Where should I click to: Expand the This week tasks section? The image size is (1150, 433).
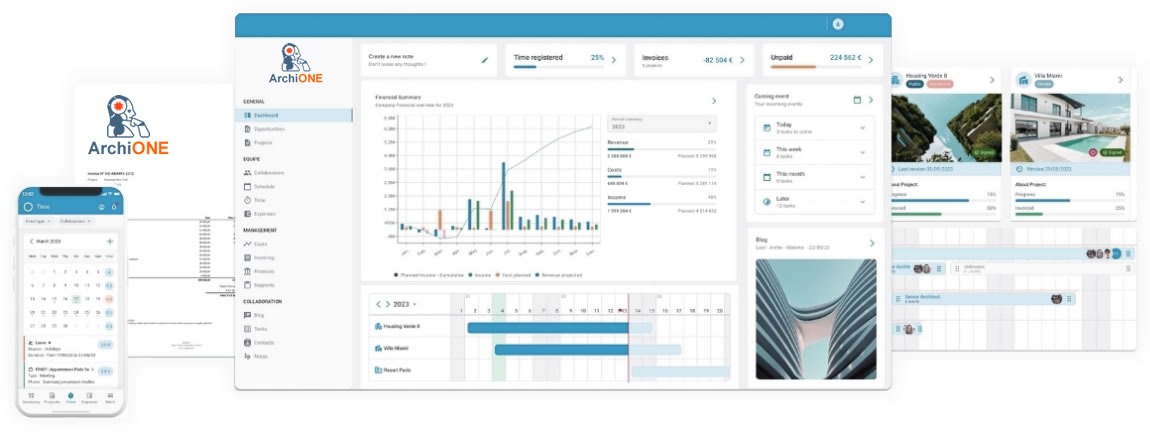coord(862,153)
